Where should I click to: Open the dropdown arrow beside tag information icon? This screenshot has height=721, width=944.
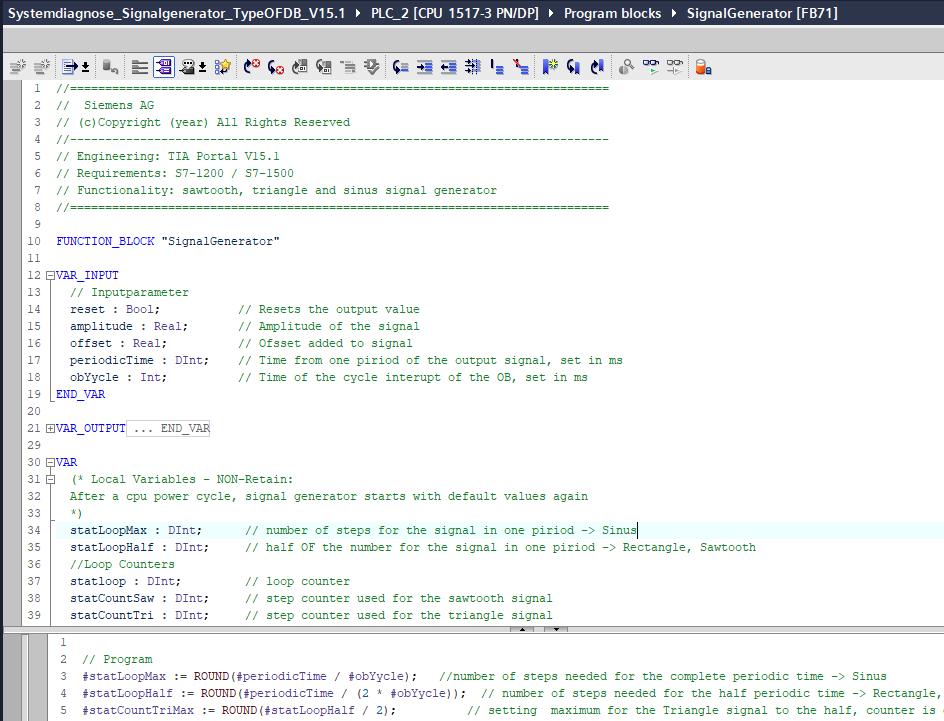point(203,67)
